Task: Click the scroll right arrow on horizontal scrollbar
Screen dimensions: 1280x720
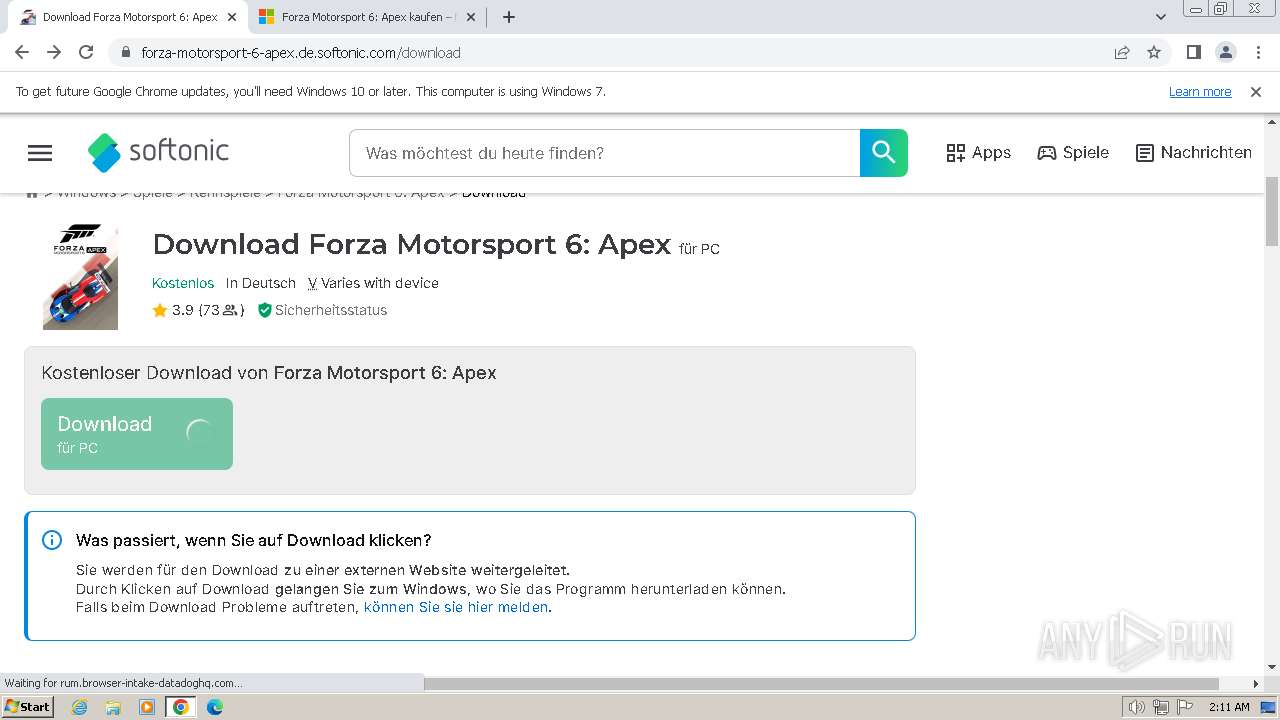Action: pos(1256,684)
